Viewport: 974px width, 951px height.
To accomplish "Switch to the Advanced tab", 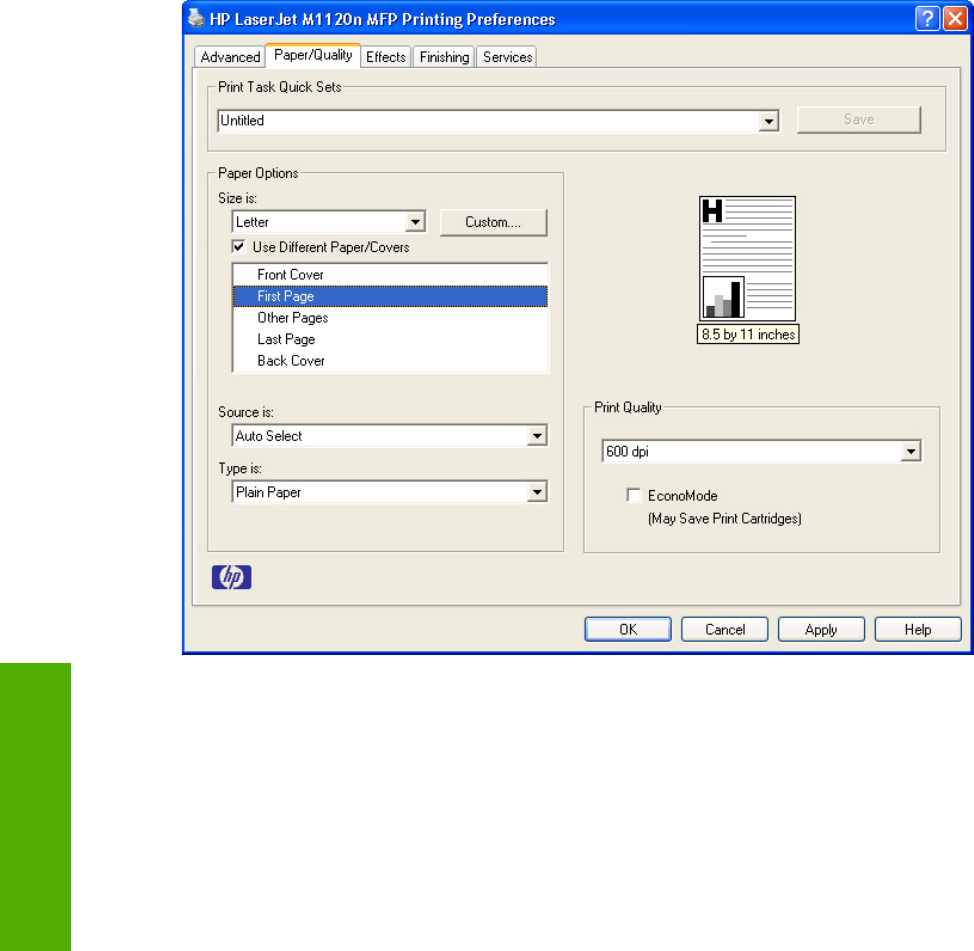I will point(230,57).
